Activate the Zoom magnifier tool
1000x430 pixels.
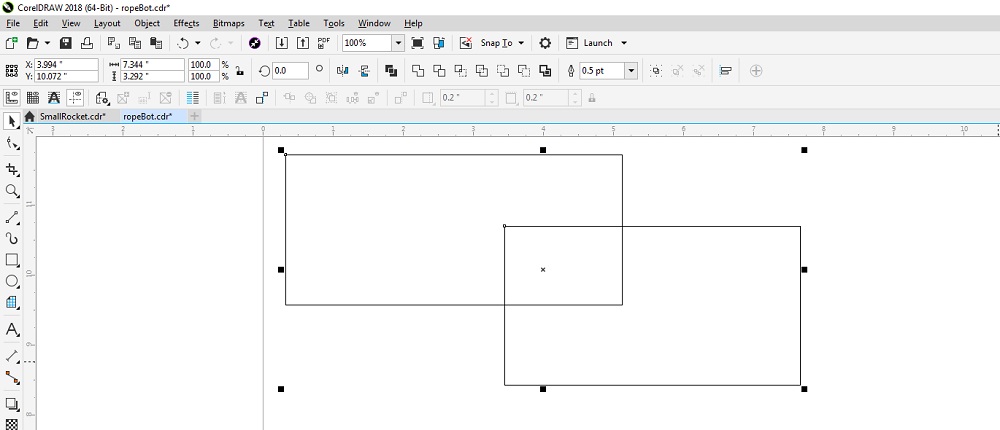pyautogui.click(x=11, y=190)
